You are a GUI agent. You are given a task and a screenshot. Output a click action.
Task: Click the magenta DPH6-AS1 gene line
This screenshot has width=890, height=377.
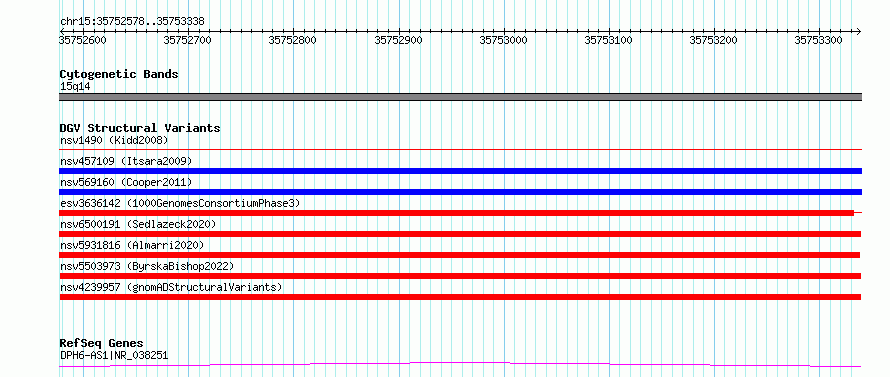pyautogui.click(x=460, y=364)
